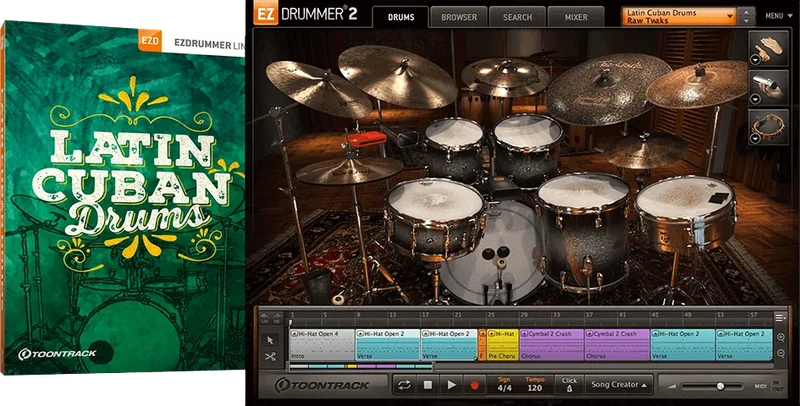Step to the previous preset with the up arrow

click(747, 12)
